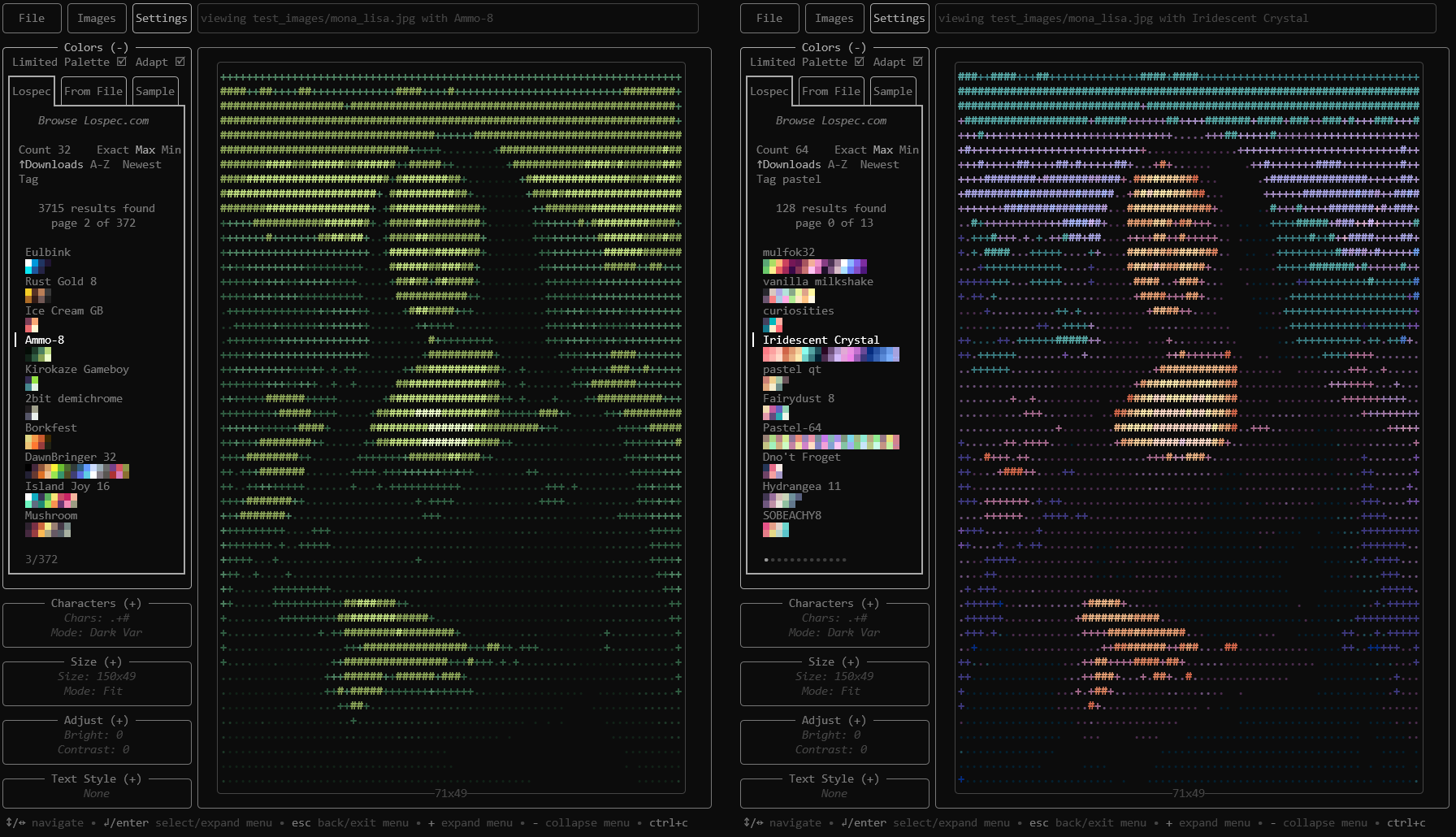Toggle Limited Palette checkbox in right window
This screenshot has width=1456, height=837.
860,62
